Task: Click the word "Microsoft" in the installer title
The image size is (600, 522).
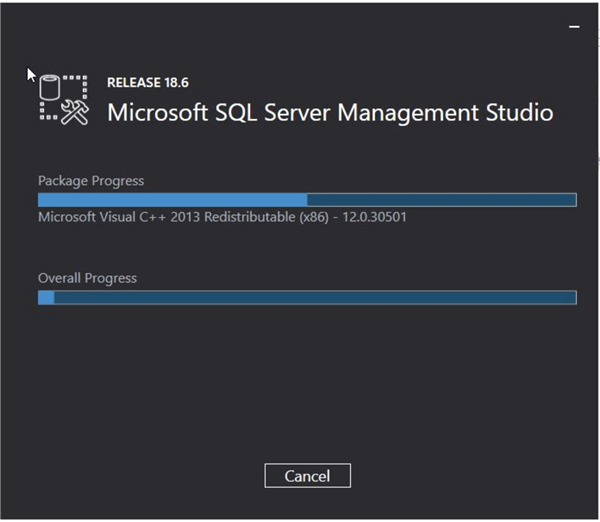Action: (156, 112)
